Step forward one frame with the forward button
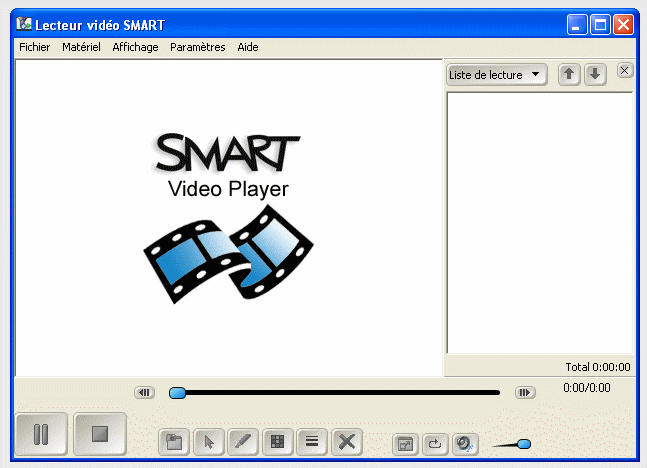The width and height of the screenshot is (647, 468). point(525,392)
